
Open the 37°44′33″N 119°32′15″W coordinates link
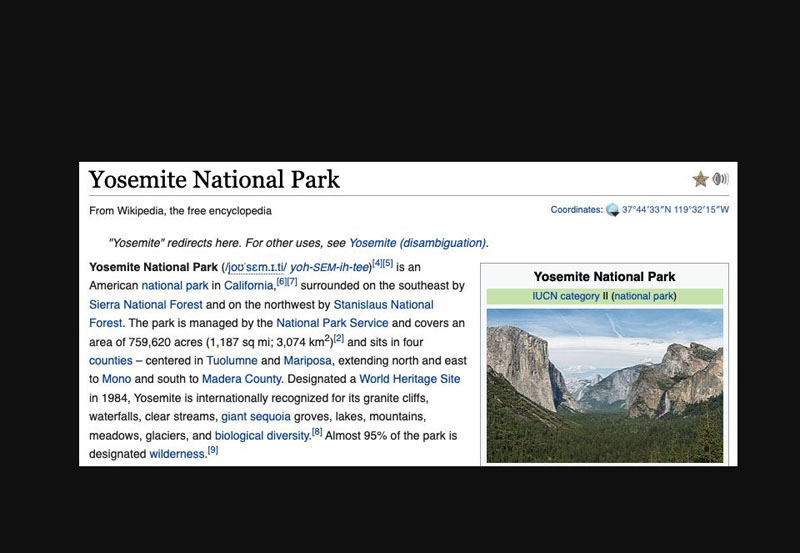676,210
